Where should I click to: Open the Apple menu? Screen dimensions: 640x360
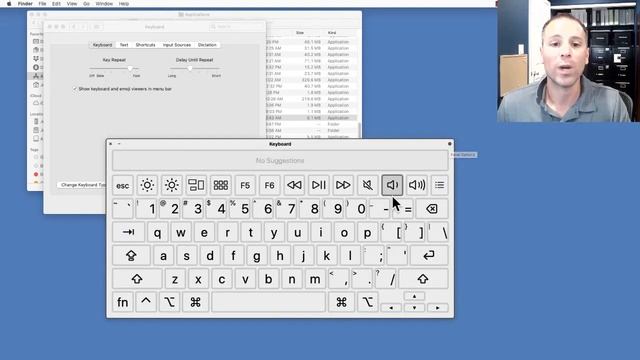9,4
